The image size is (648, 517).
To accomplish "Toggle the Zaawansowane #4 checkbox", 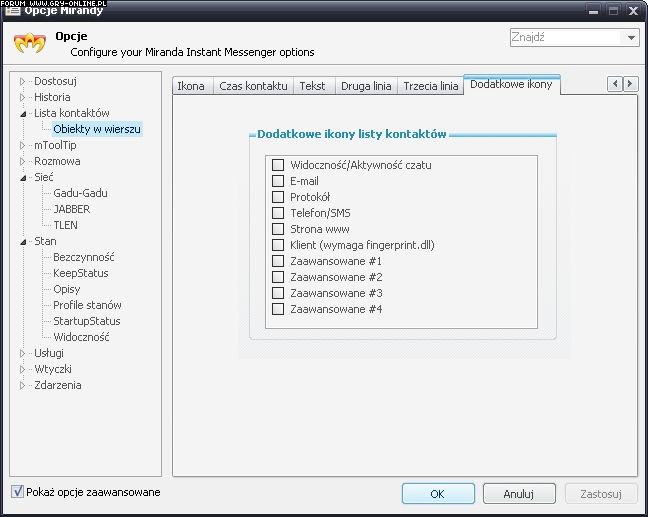I will pyautogui.click(x=278, y=309).
